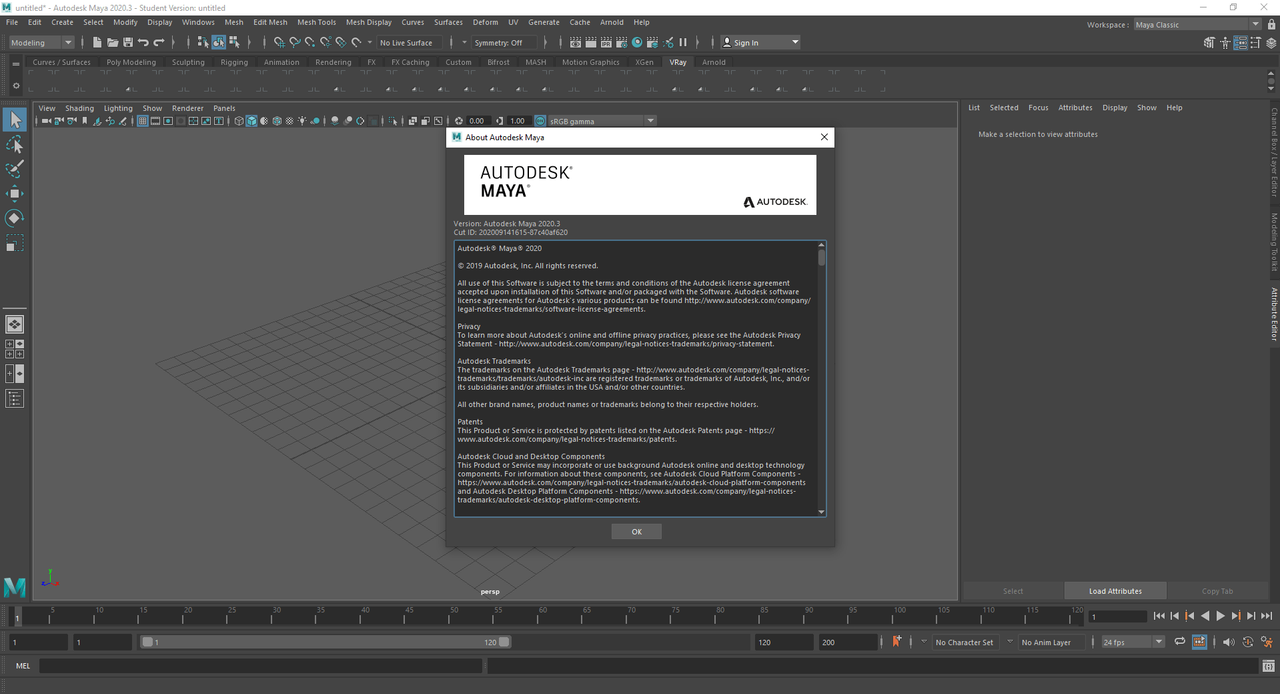Switch to the Rigging shelf tab

click(234, 62)
